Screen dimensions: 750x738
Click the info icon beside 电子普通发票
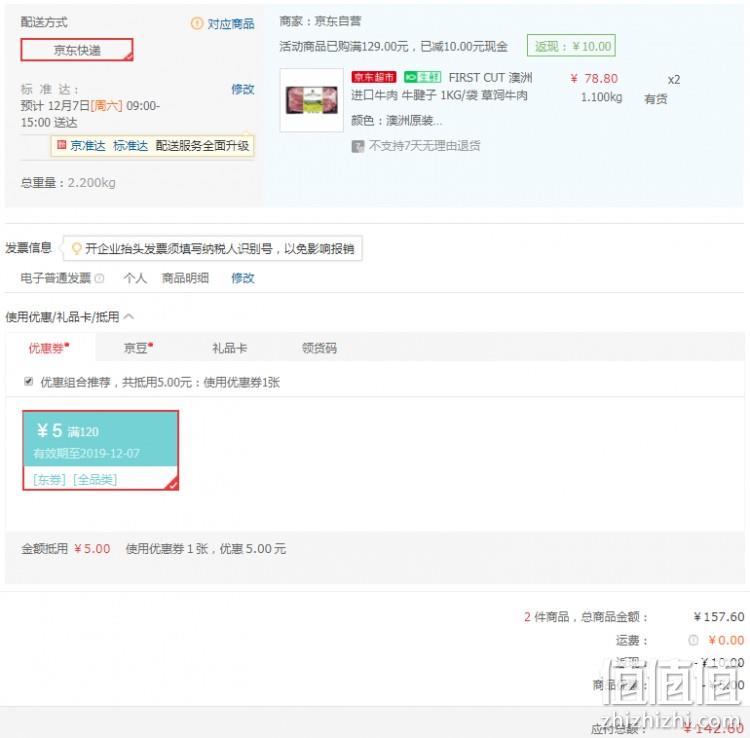(99, 278)
